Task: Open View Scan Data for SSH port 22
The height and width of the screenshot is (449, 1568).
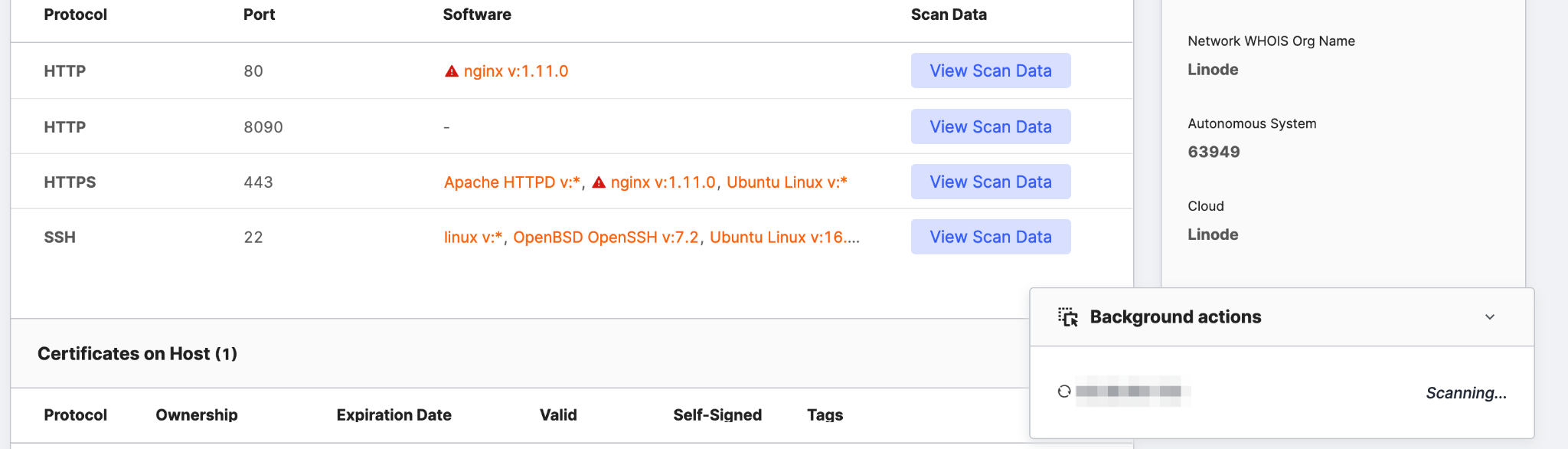Action: (990, 237)
